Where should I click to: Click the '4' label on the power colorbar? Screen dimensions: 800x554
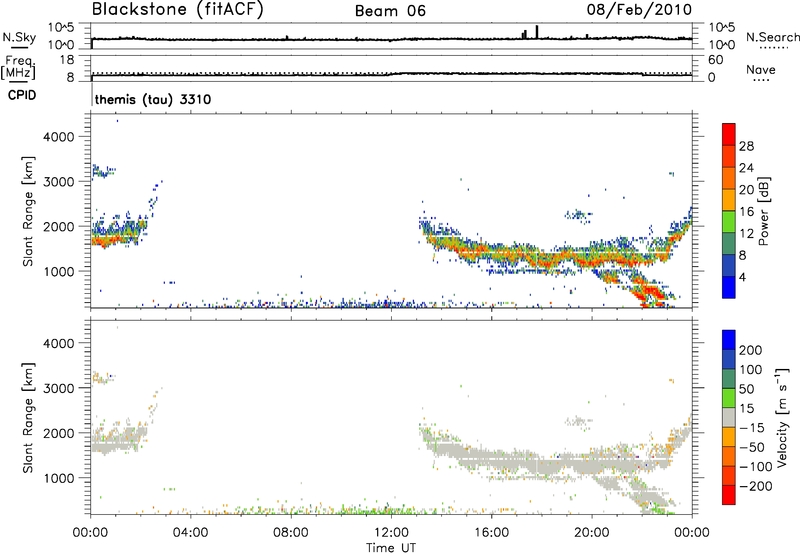[x=742, y=278]
